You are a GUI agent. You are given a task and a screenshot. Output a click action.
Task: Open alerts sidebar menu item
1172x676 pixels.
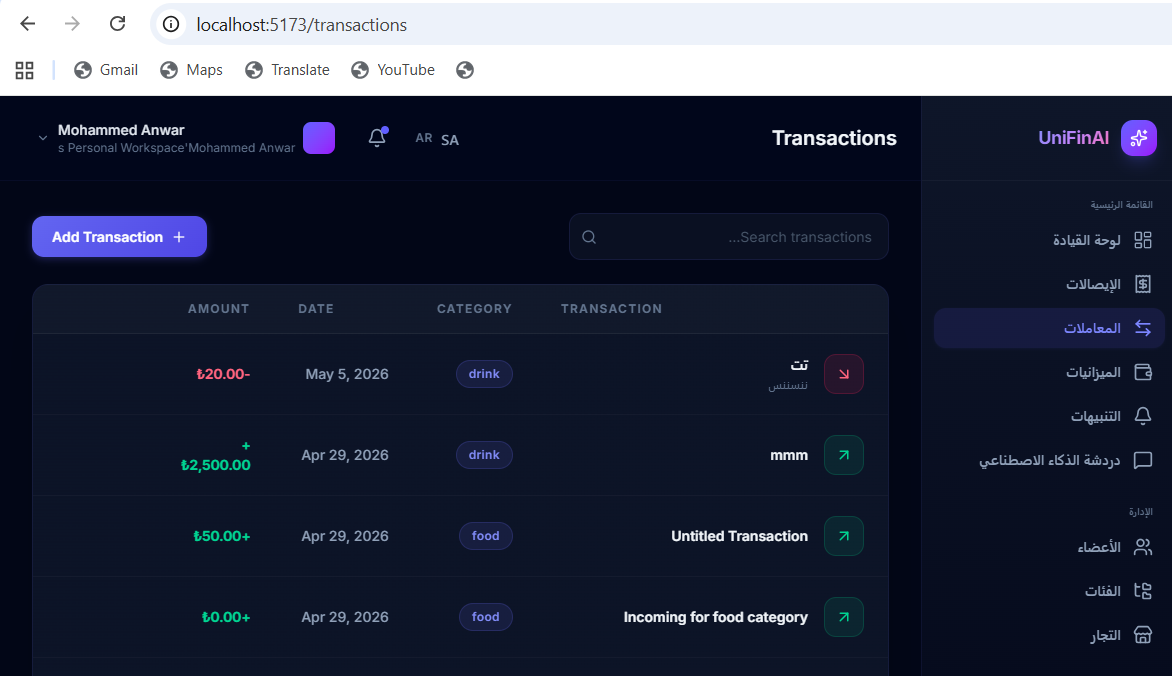pos(1049,416)
